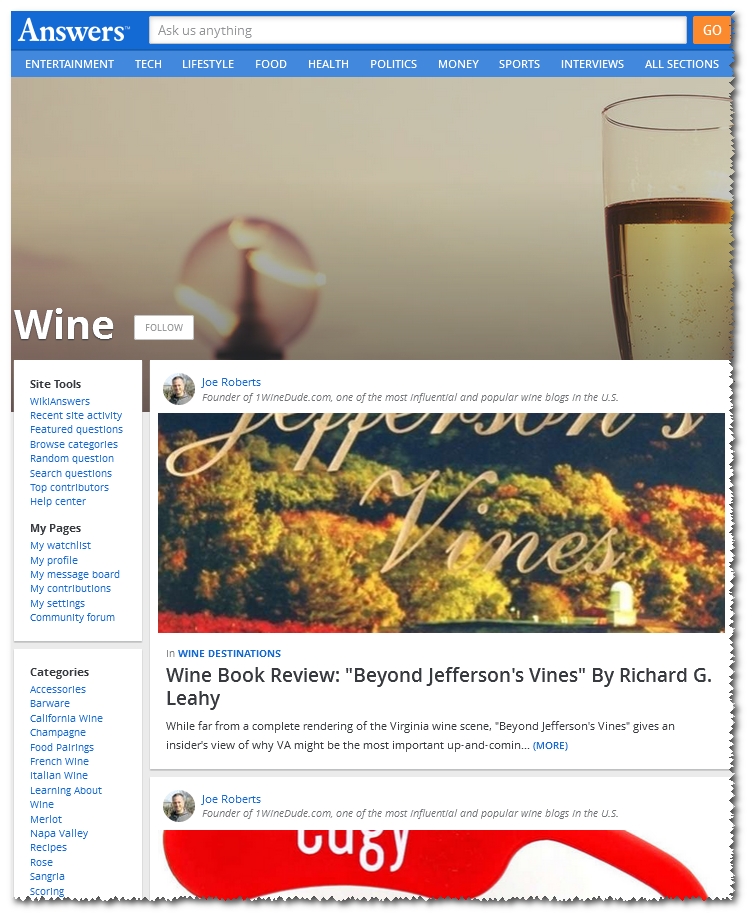Open Wine Book Review article title

point(438,686)
